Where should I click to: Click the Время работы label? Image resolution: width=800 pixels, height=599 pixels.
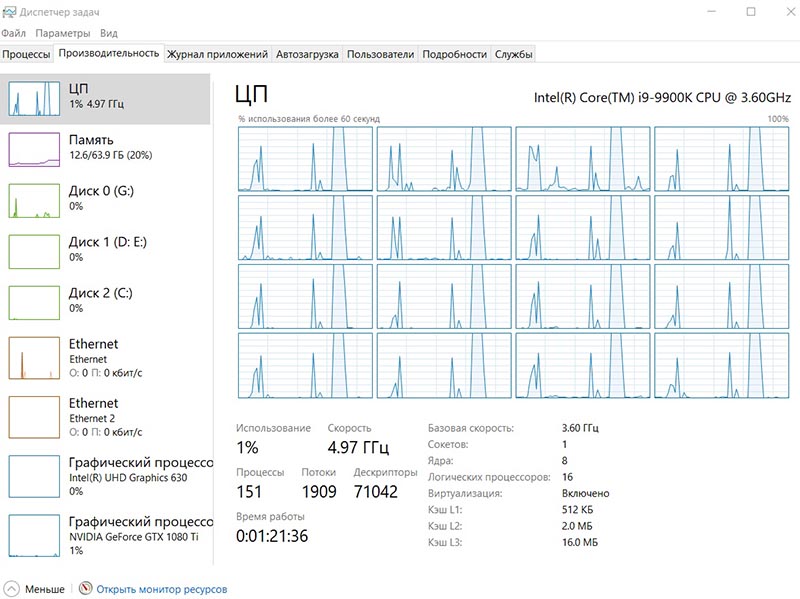pyautogui.click(x=270, y=516)
